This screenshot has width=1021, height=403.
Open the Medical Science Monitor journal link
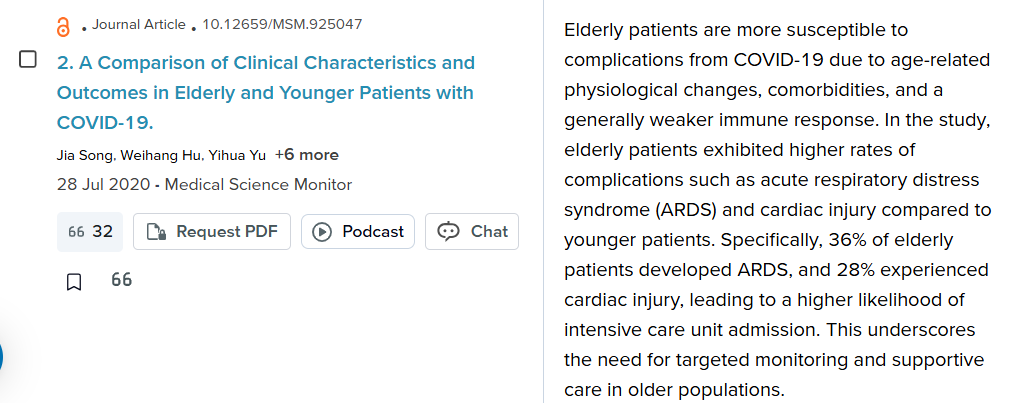(259, 185)
